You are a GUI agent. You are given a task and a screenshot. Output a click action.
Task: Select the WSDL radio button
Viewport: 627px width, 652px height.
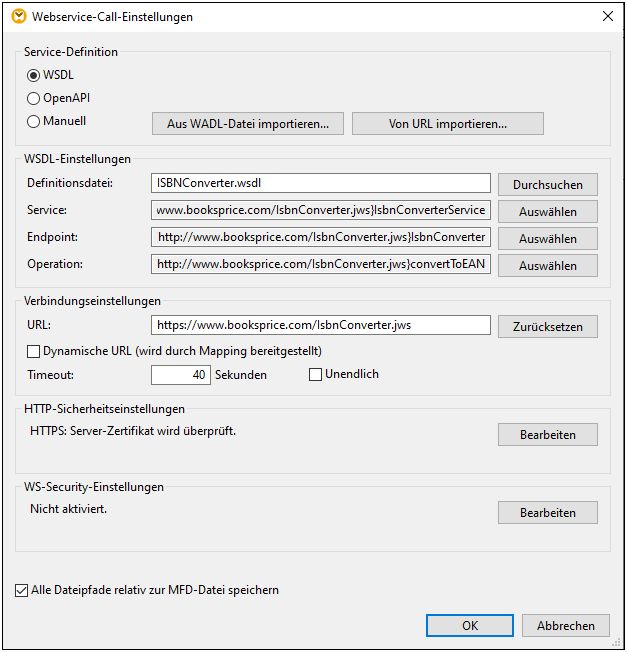coord(34,75)
